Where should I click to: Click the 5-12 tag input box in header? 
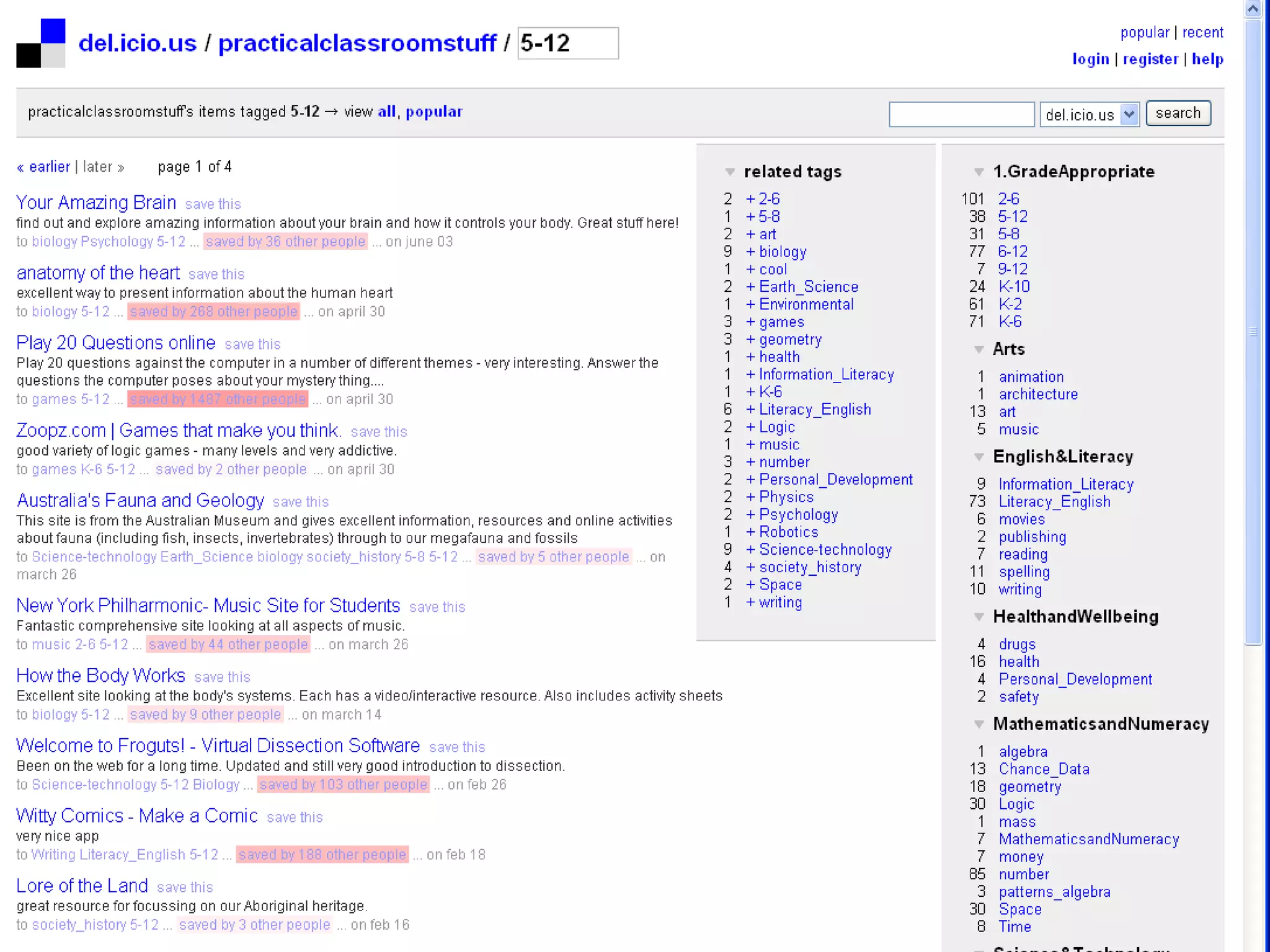click(x=567, y=43)
